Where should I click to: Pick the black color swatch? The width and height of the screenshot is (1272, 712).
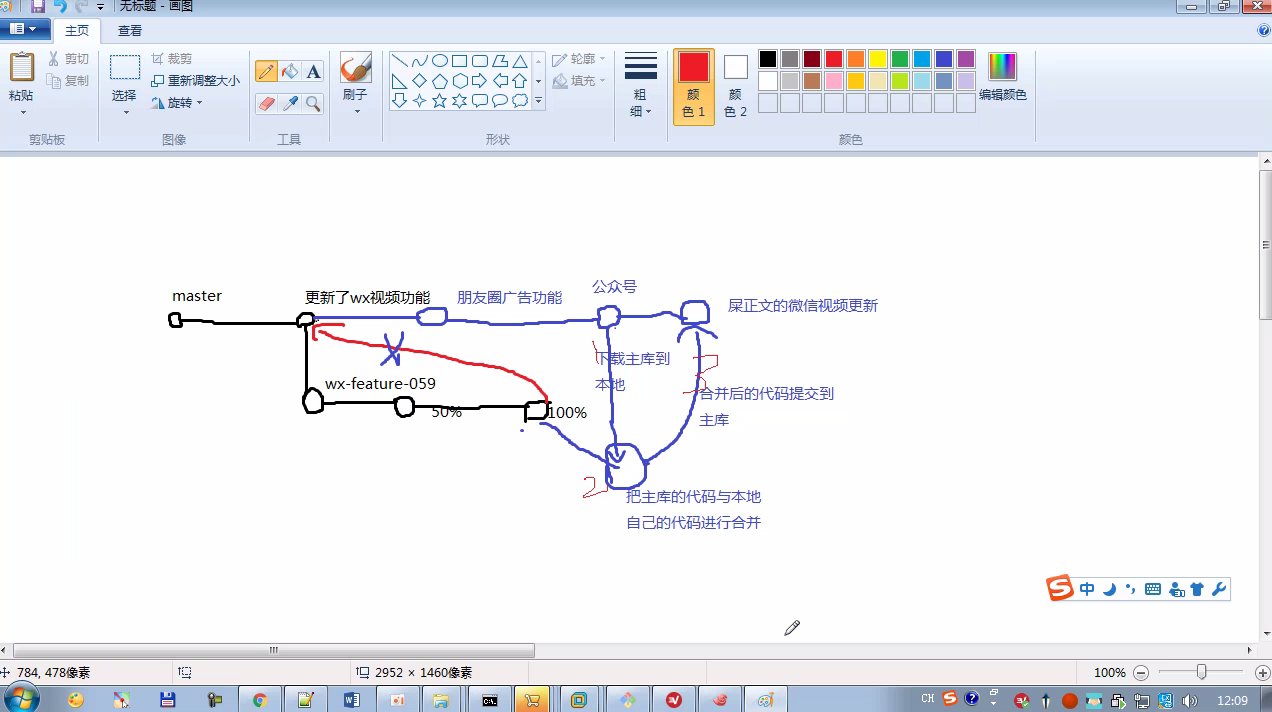(768, 59)
